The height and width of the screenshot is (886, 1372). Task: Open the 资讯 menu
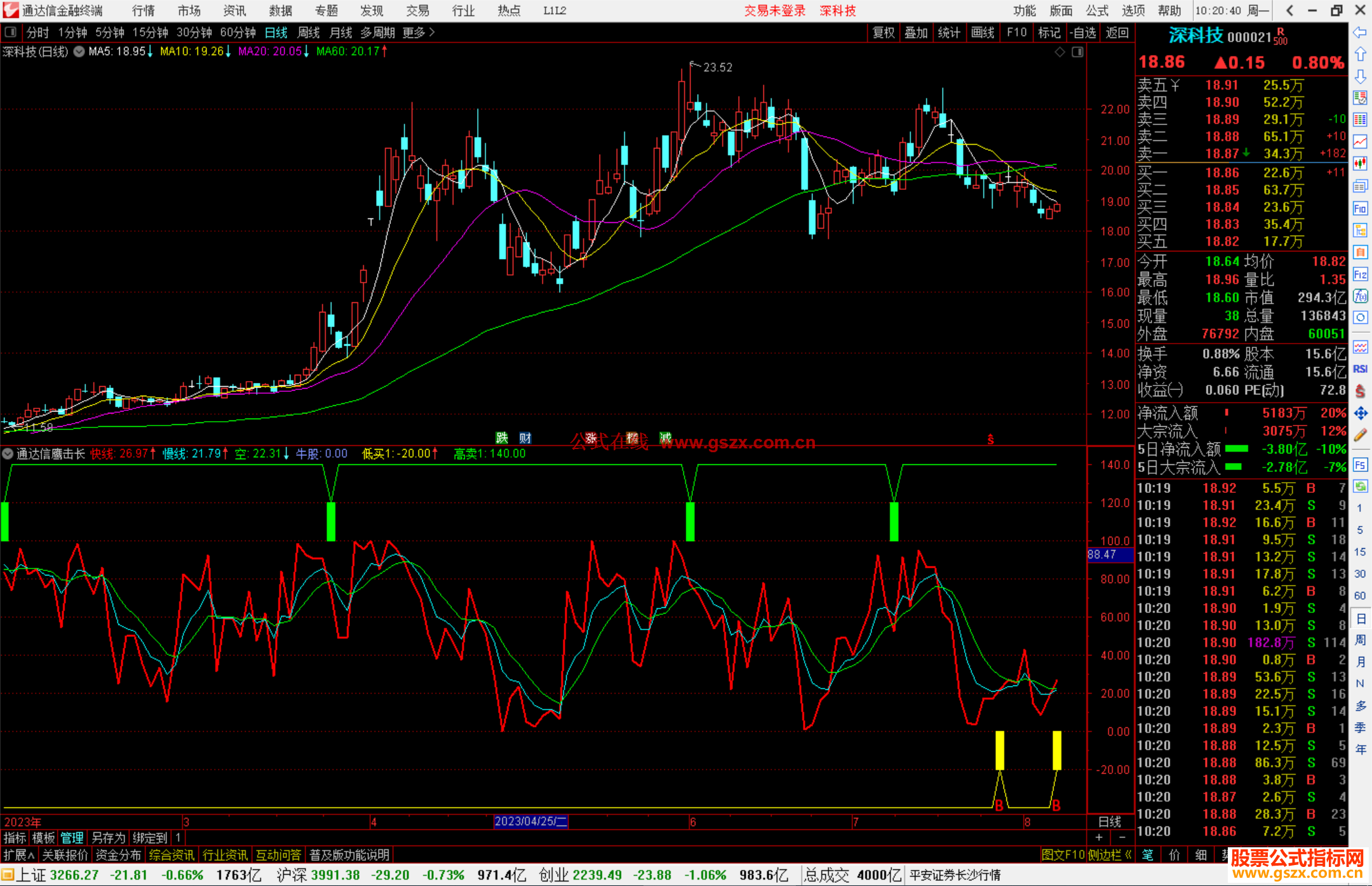[234, 10]
